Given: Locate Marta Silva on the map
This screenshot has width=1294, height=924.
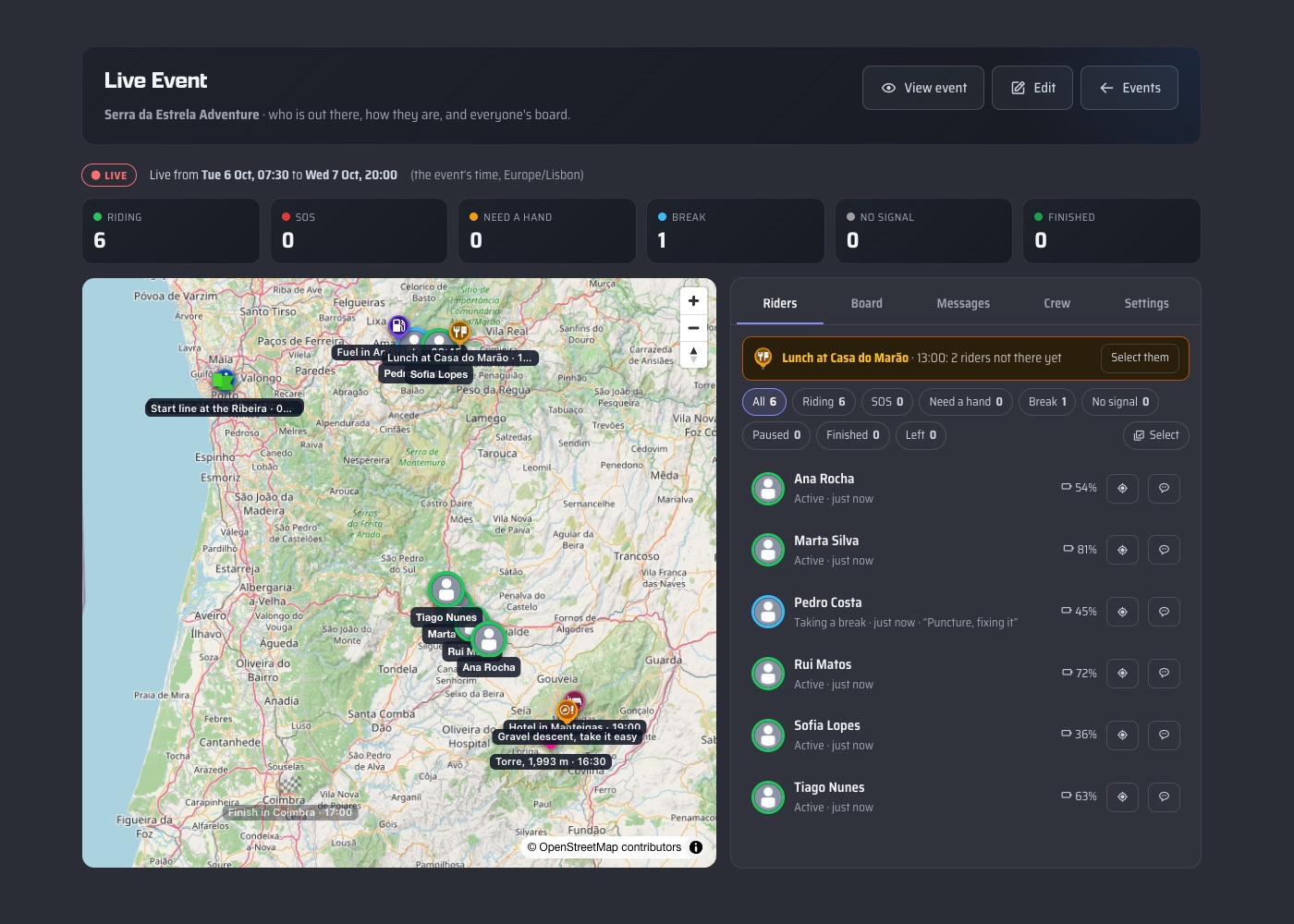Looking at the screenshot, I should [x=1122, y=550].
